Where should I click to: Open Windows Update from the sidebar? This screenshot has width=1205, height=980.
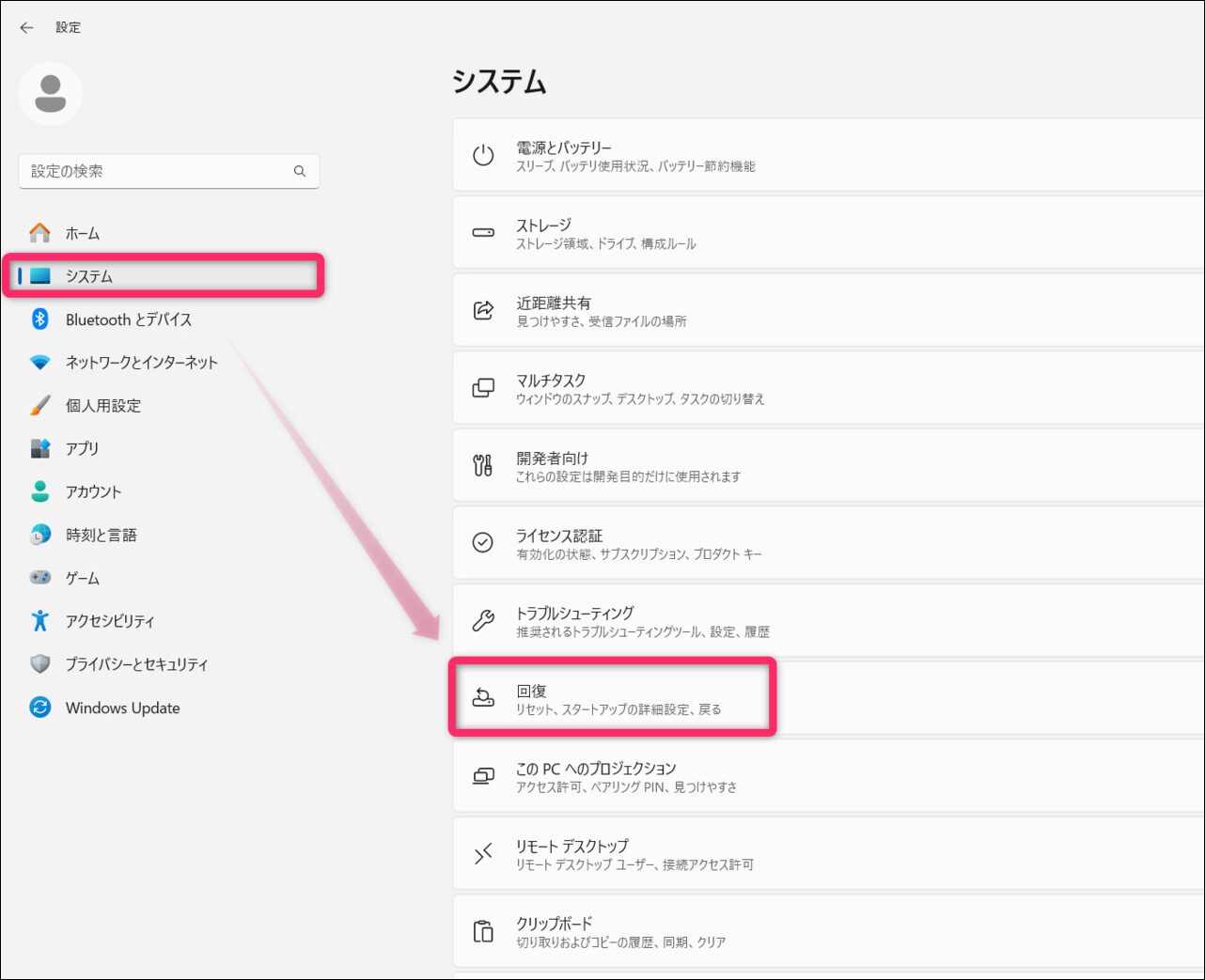[x=121, y=708]
